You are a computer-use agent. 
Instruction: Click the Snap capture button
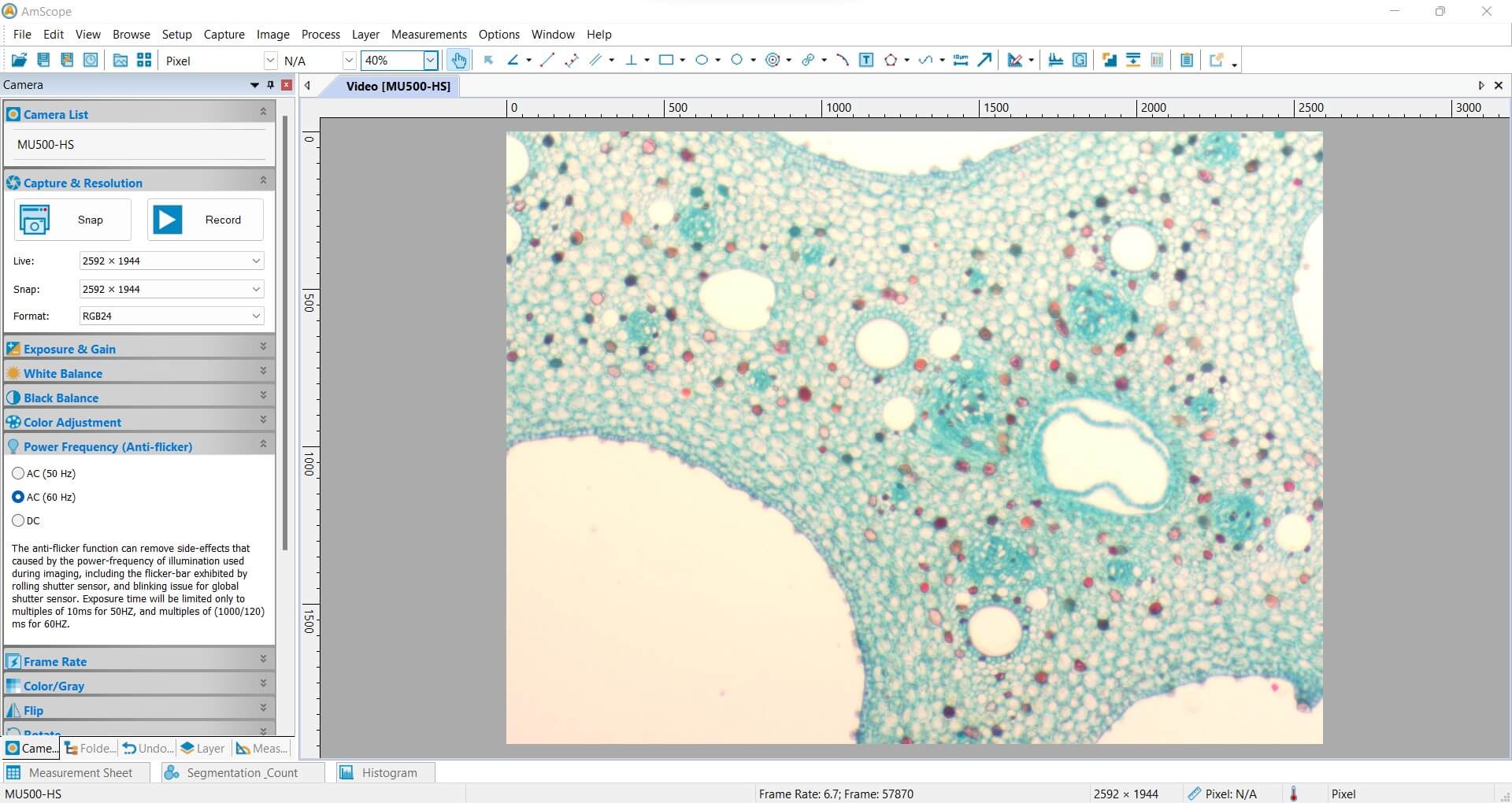(71, 220)
